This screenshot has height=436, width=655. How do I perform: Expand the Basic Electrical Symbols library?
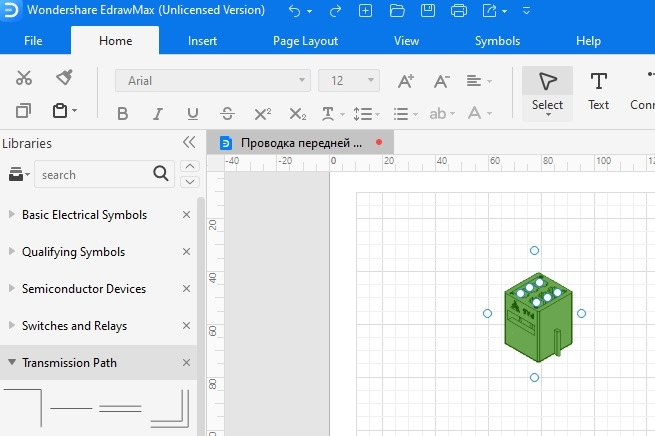[84, 215]
